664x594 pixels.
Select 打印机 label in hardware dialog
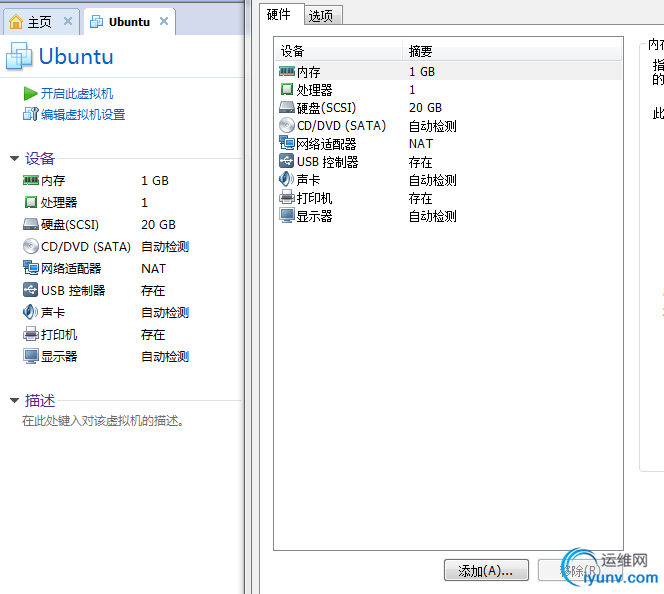coord(314,198)
